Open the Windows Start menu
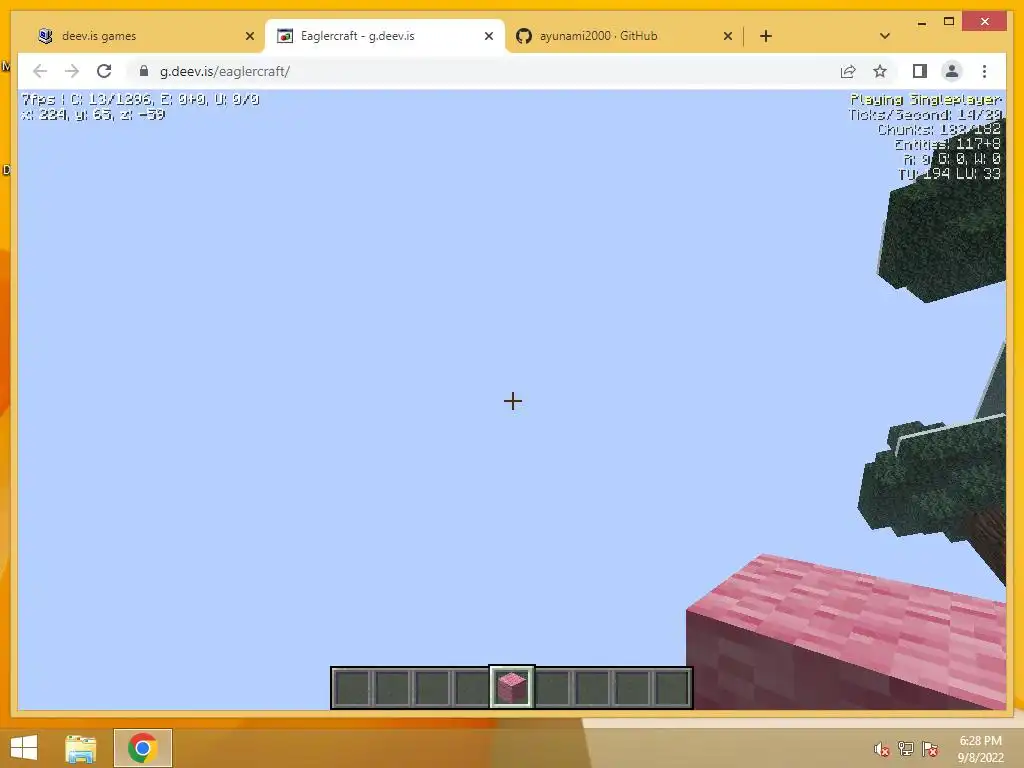 tap(24, 748)
